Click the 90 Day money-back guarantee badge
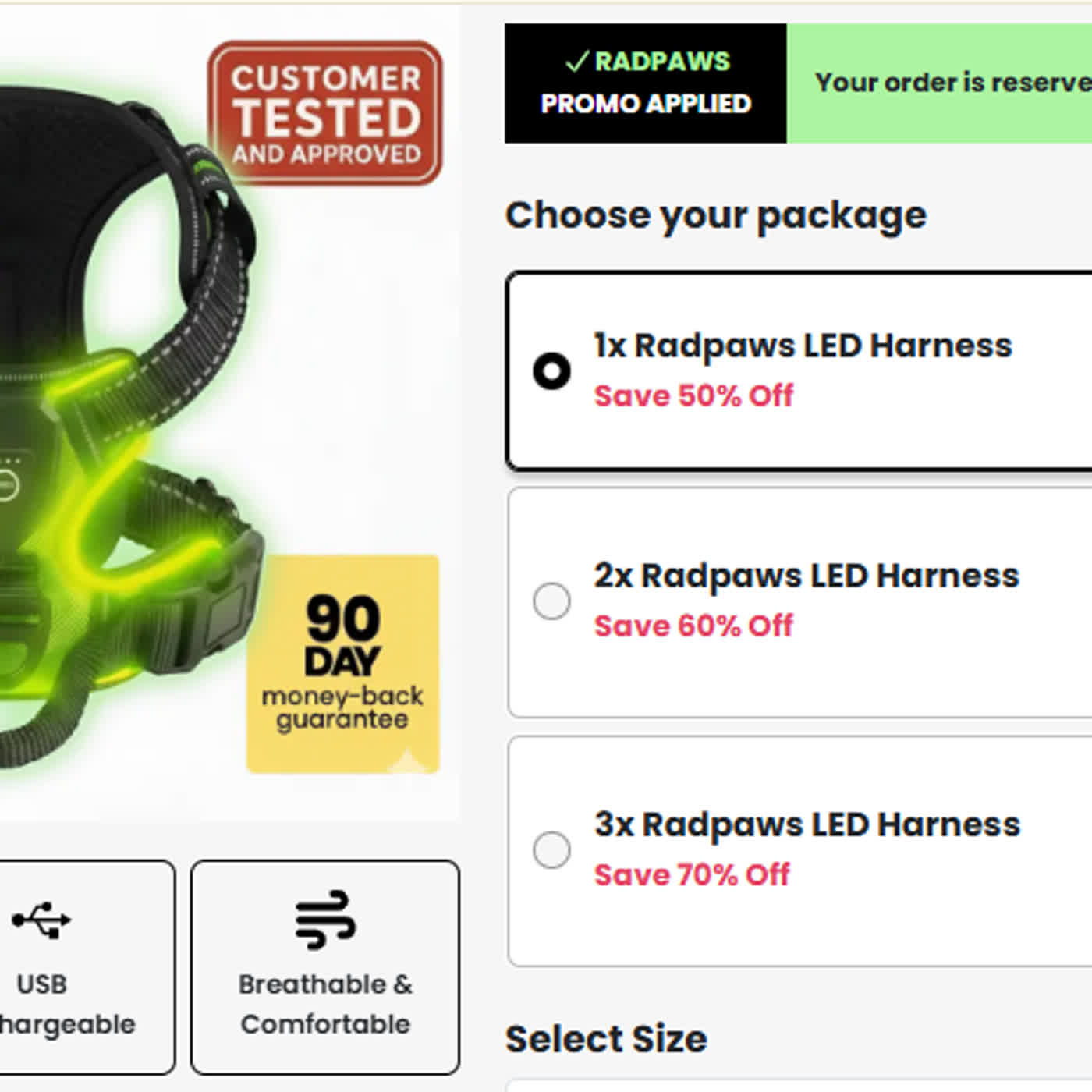Viewport: 1092px width, 1092px height. pyautogui.click(x=343, y=664)
